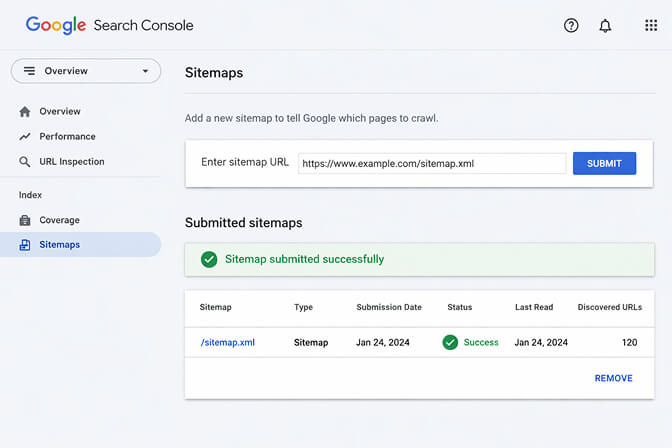
Task: Click the Submitted sitemaps heading
Action: pos(243,223)
